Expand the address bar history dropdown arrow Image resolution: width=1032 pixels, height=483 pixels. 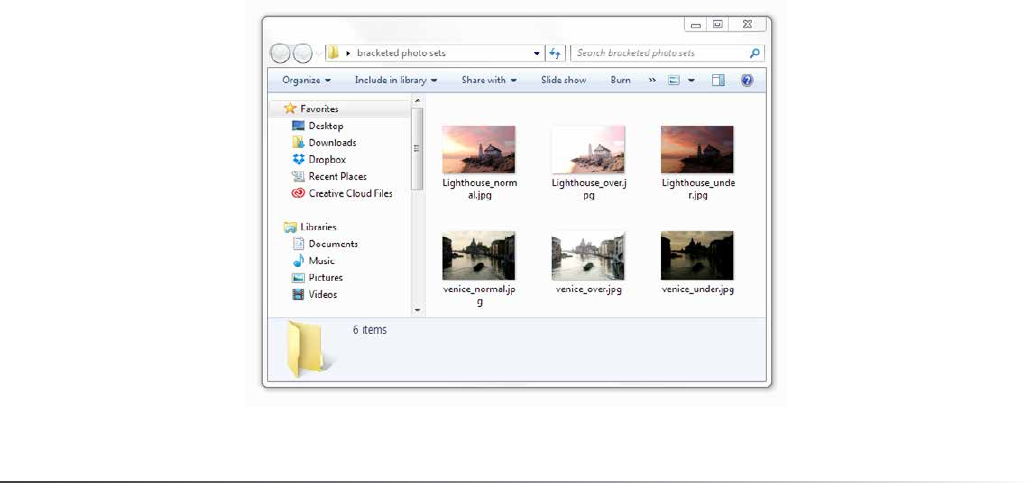pos(537,53)
